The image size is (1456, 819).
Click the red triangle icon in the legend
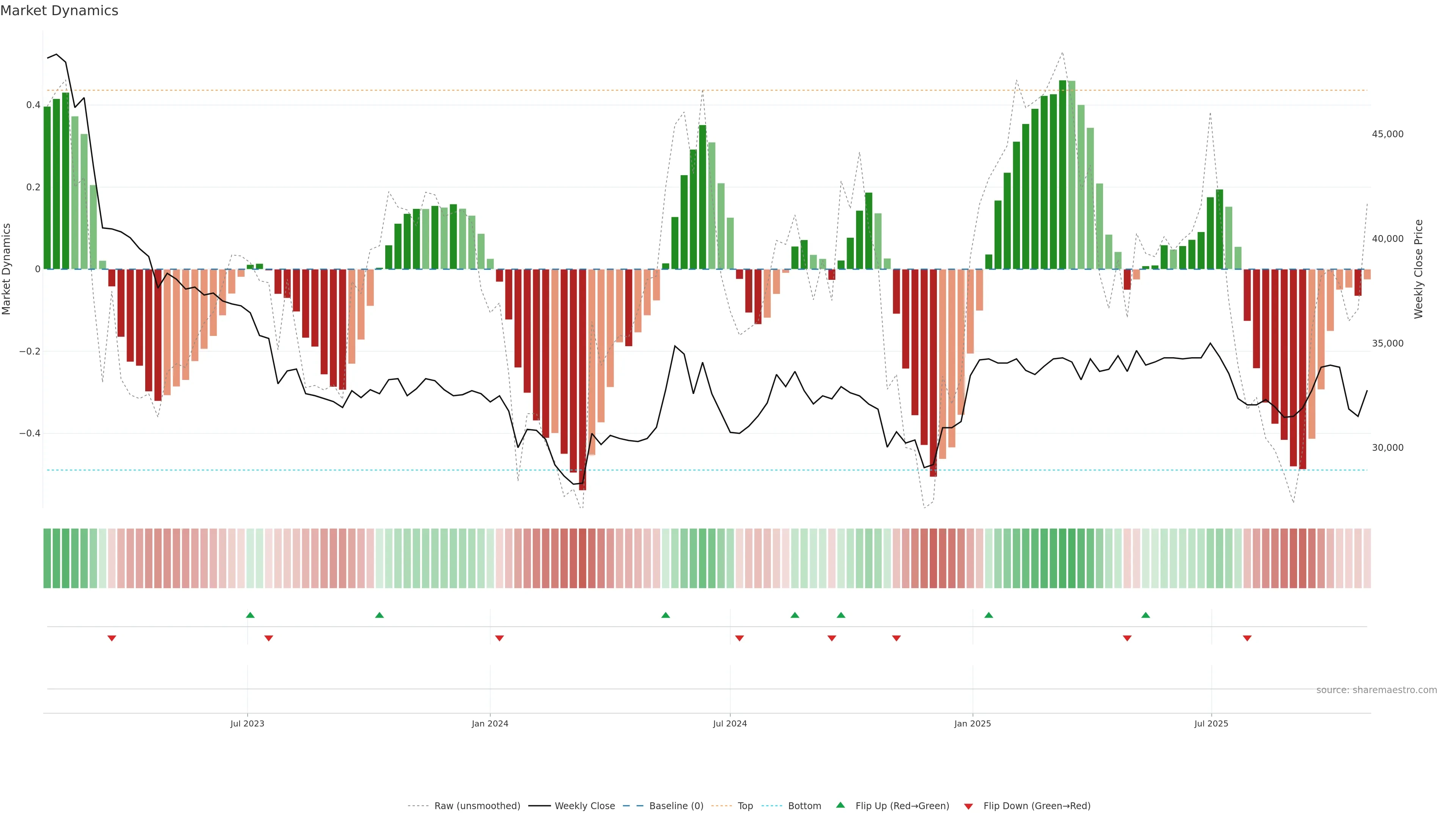coord(968,806)
